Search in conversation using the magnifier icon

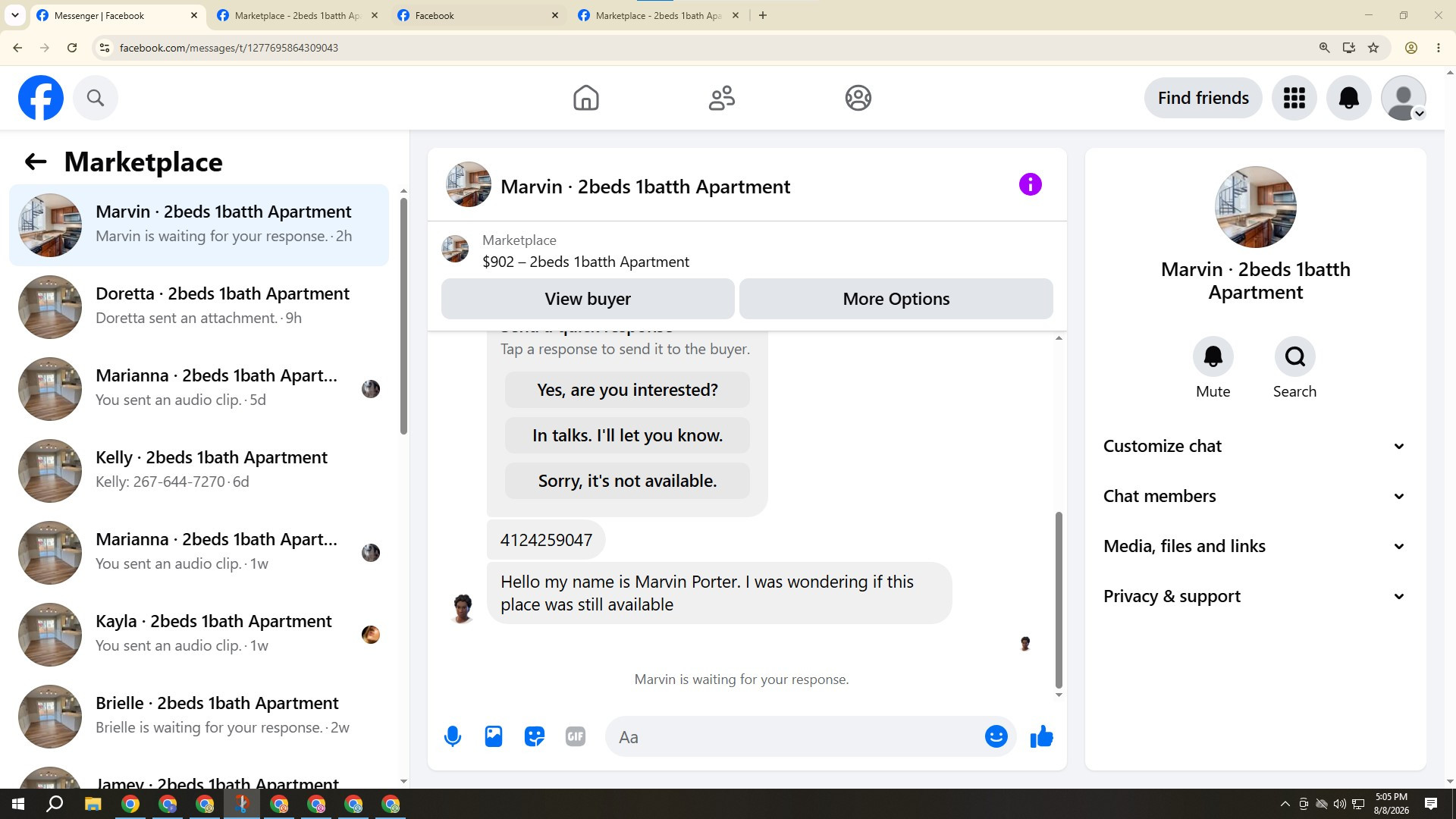point(1294,356)
